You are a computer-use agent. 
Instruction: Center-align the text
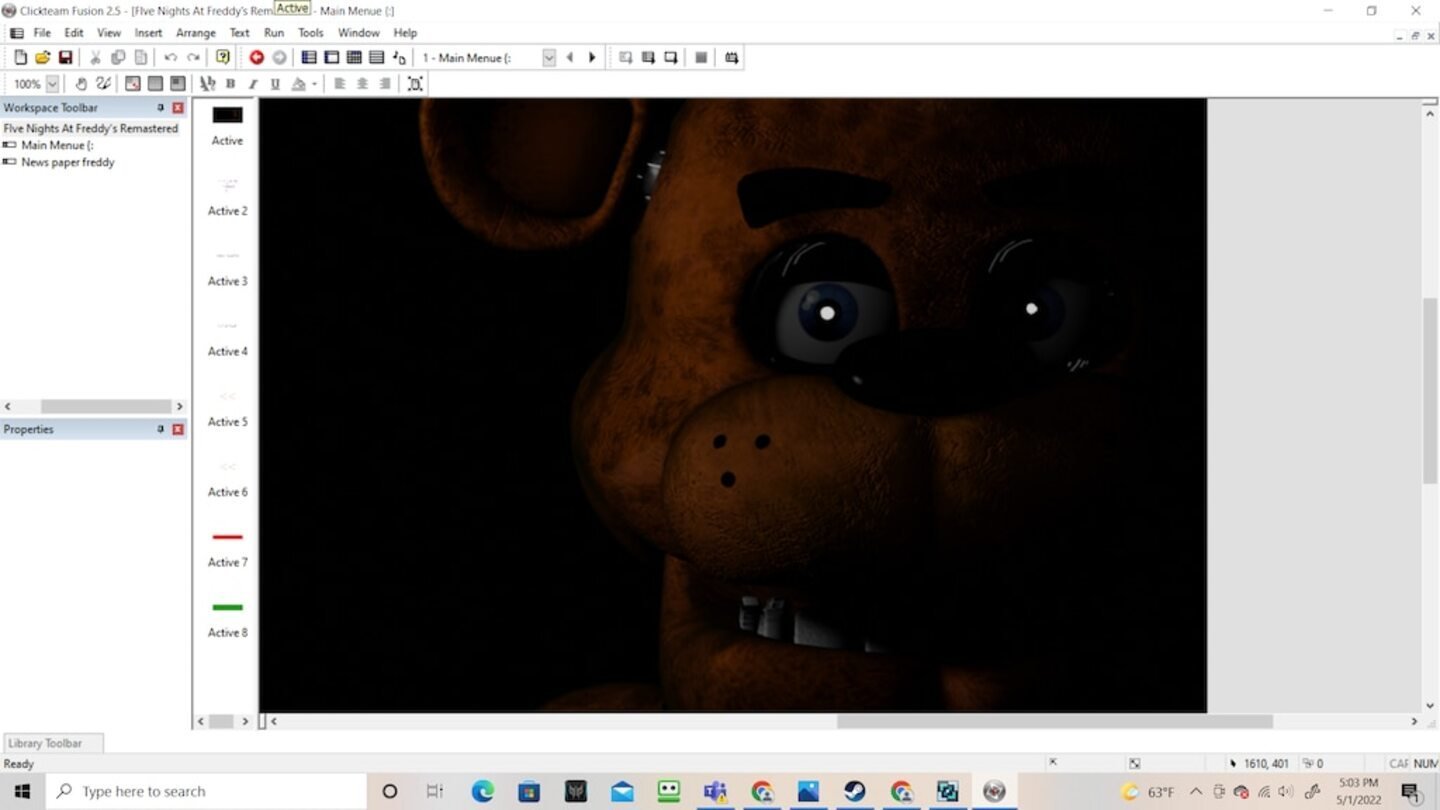[362, 84]
